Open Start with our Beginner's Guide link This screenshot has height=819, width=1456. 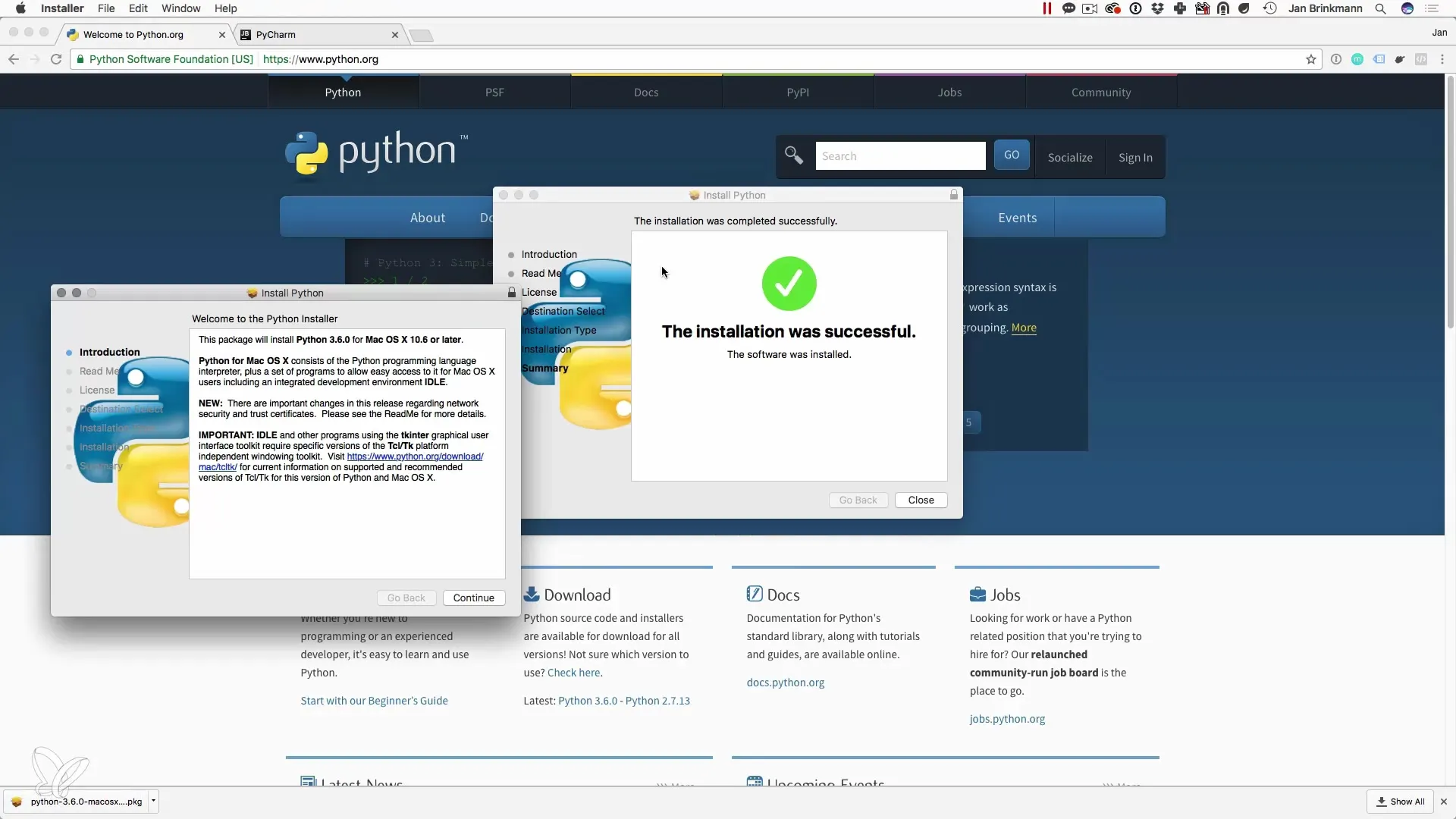pyautogui.click(x=374, y=701)
